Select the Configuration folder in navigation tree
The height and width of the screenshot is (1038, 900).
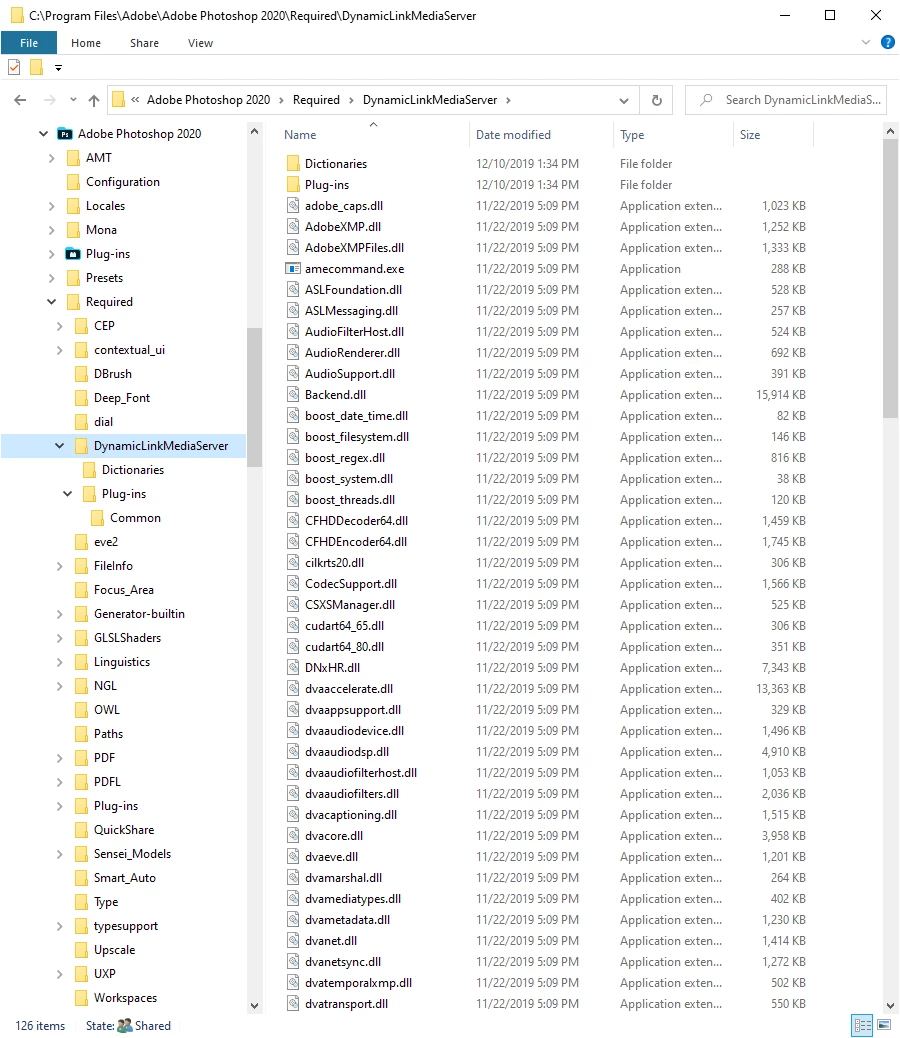click(122, 182)
